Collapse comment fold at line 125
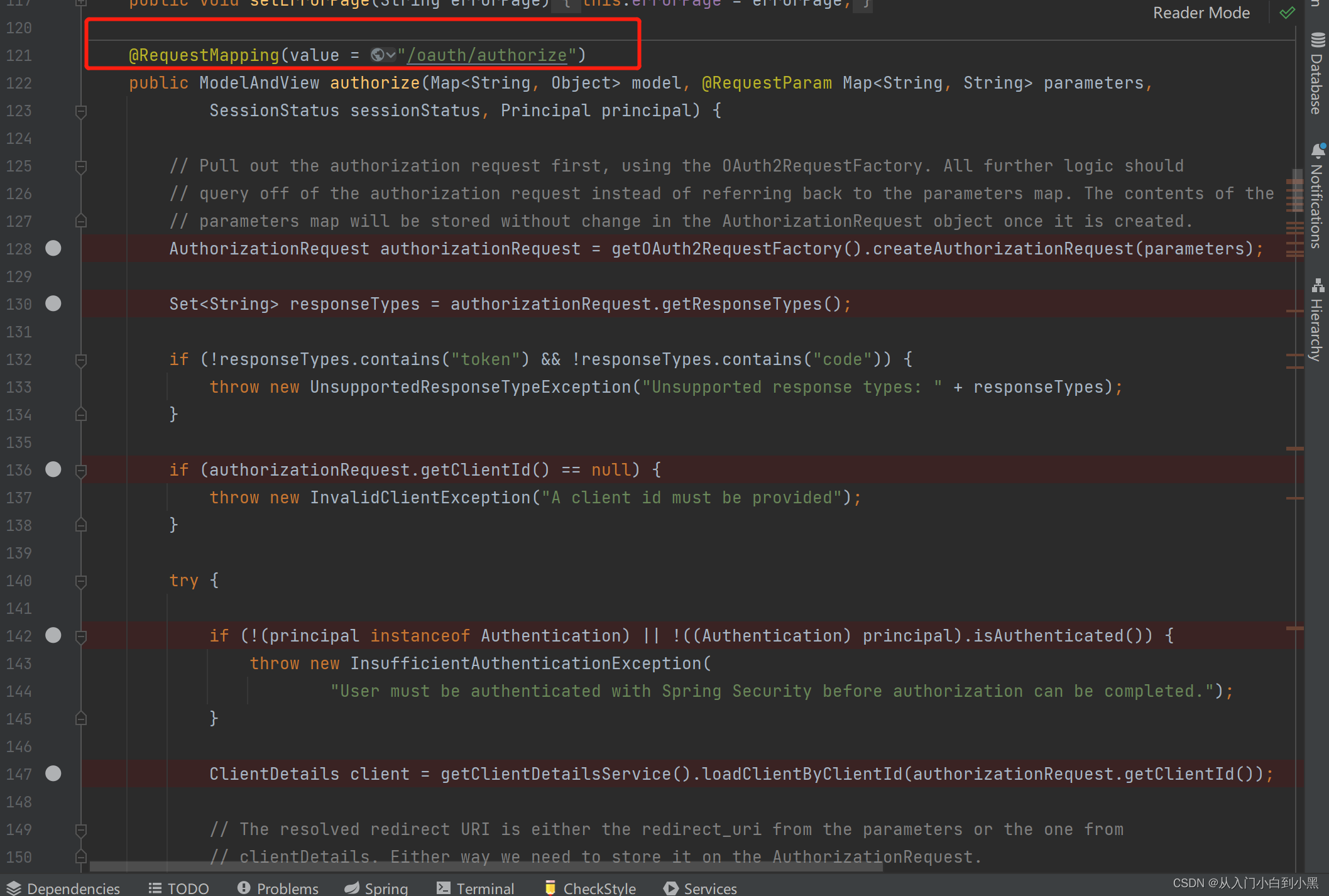Image resolution: width=1329 pixels, height=896 pixels. point(81,167)
